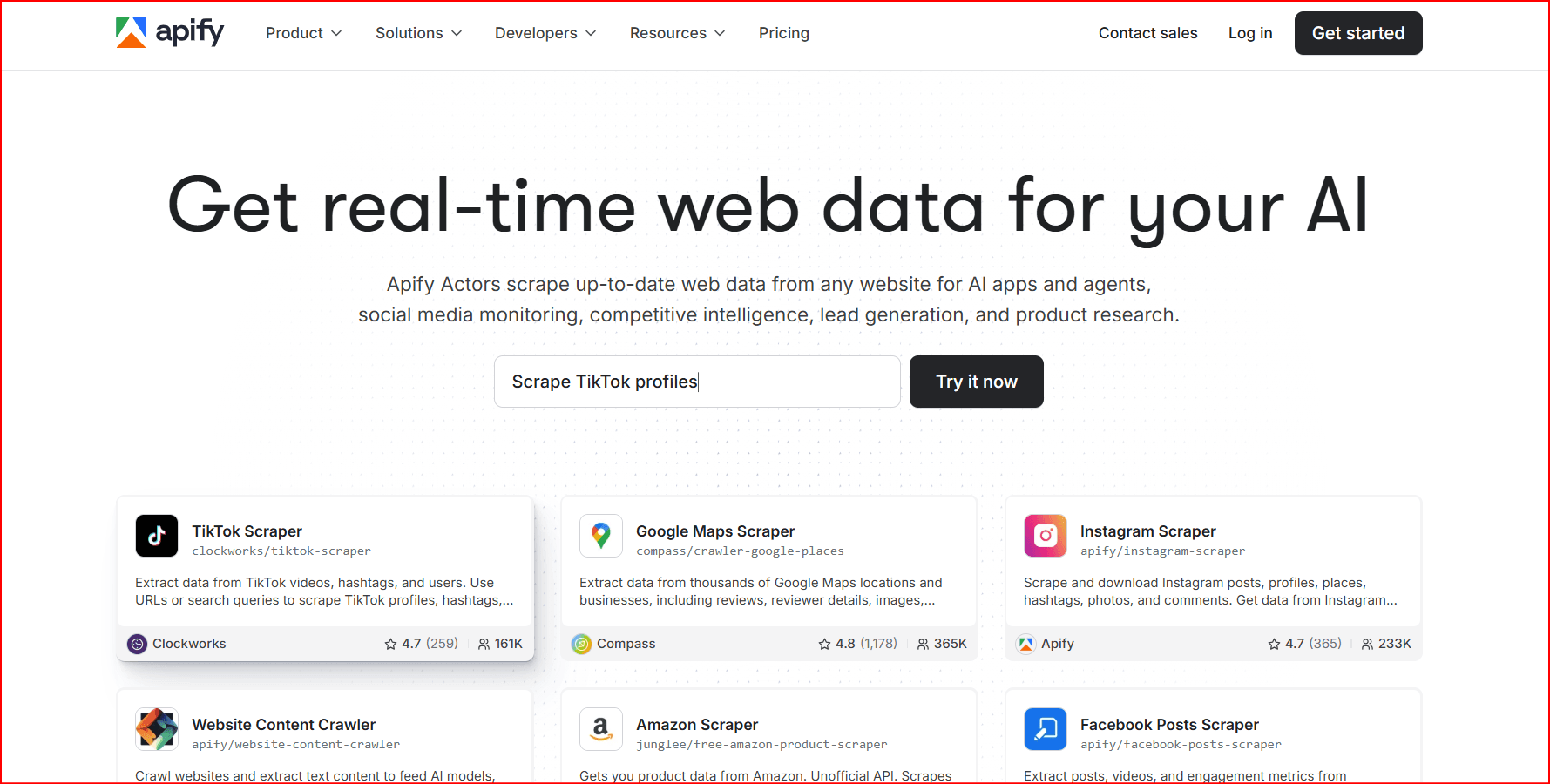This screenshot has height=784, width=1550.
Task: Click the Amazon Scraper logo icon
Action: (x=601, y=729)
